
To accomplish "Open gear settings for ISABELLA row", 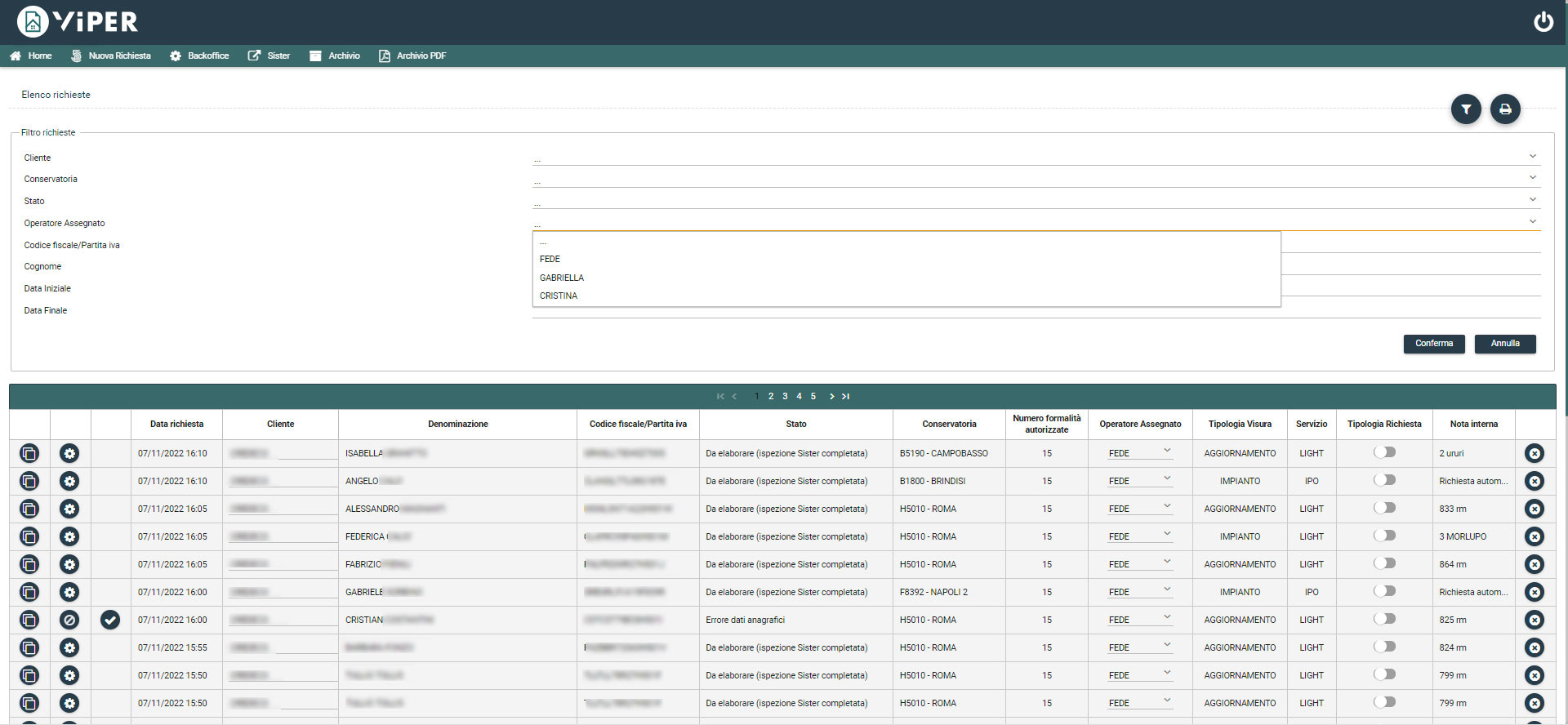I will pyautogui.click(x=69, y=453).
